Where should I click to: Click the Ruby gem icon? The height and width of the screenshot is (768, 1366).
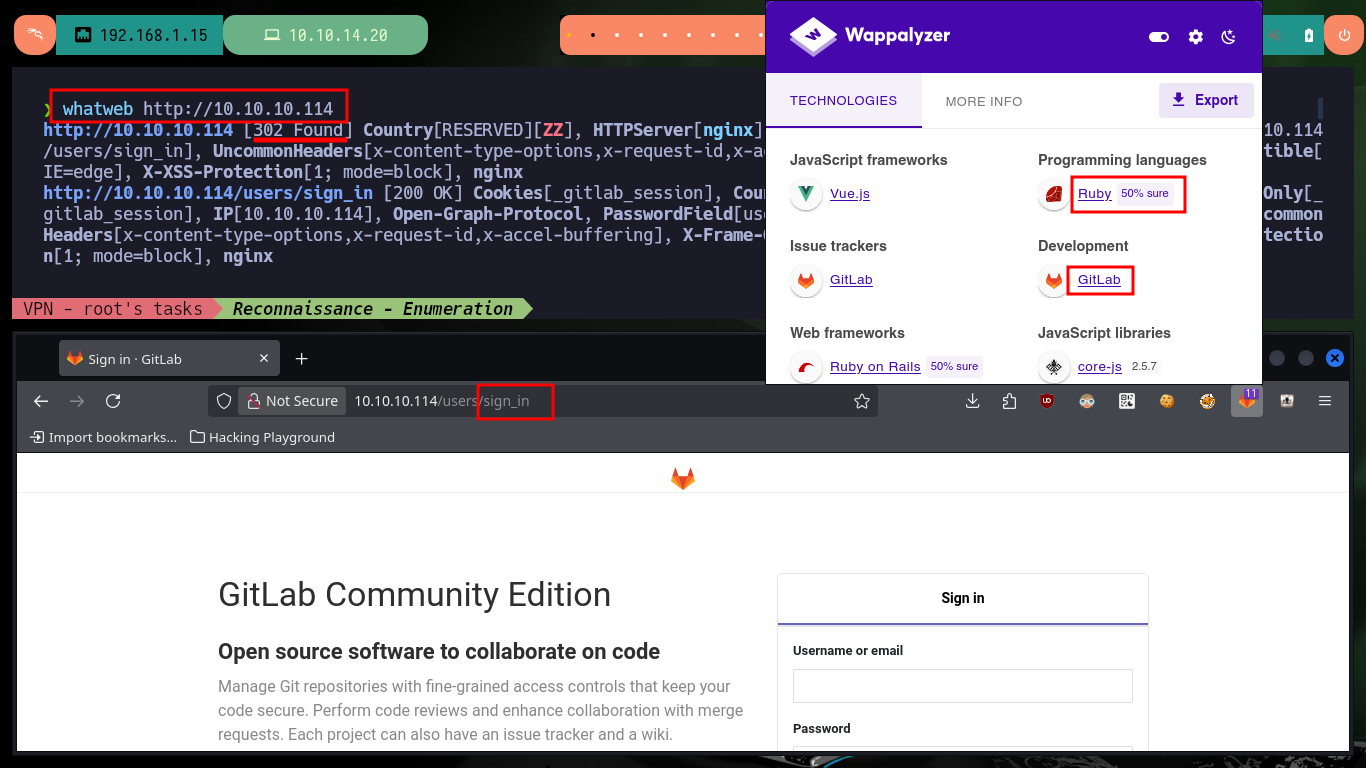[1054, 194]
